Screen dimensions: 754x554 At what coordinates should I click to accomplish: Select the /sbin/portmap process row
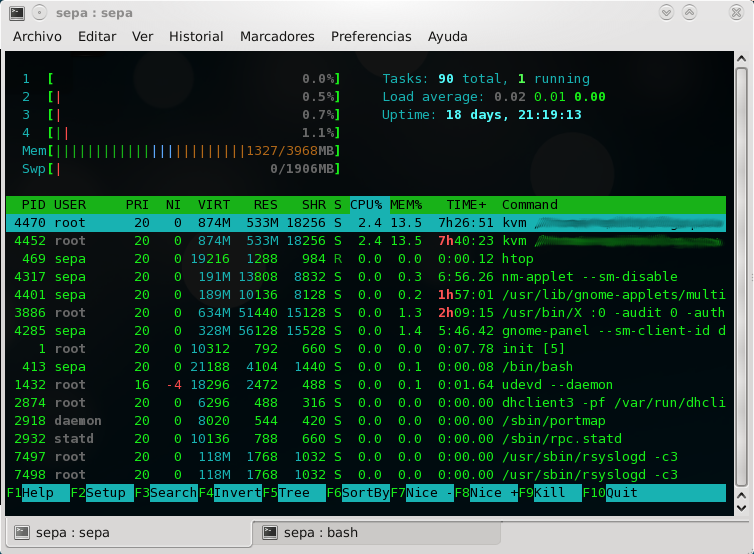(366, 421)
